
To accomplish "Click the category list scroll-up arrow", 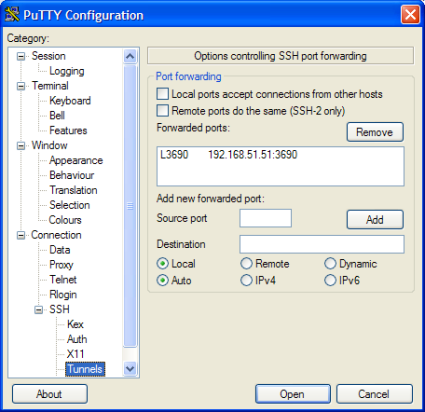I will click(x=130, y=56).
